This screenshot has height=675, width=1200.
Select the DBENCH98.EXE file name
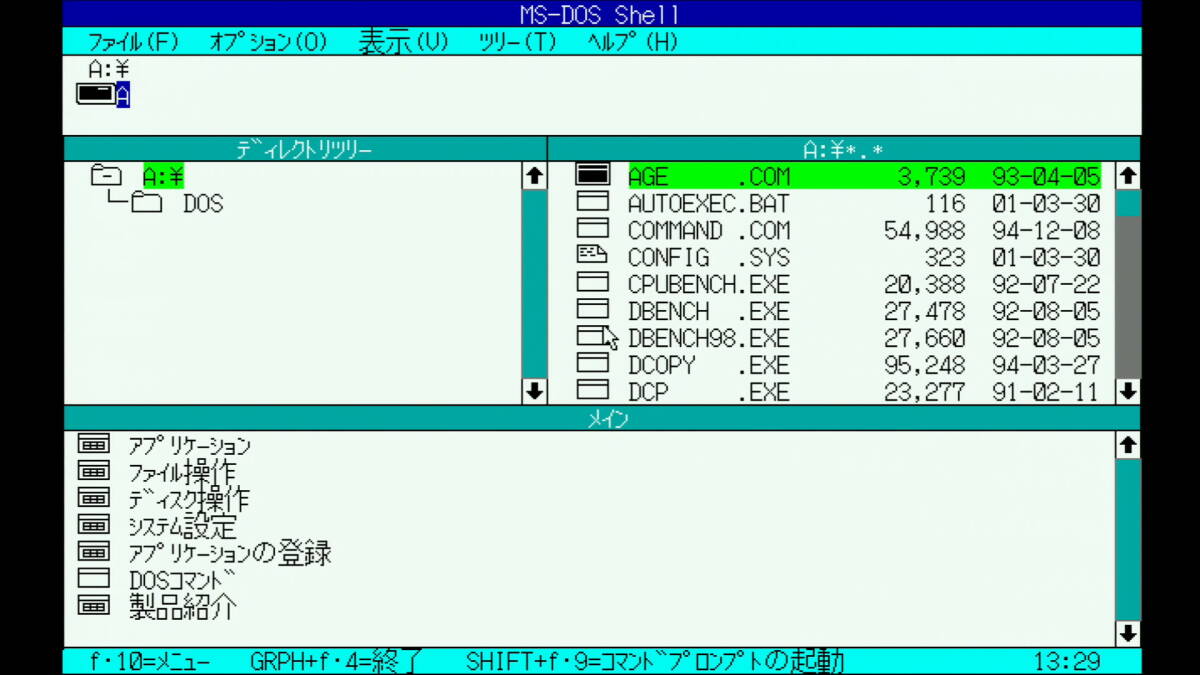[709, 338]
